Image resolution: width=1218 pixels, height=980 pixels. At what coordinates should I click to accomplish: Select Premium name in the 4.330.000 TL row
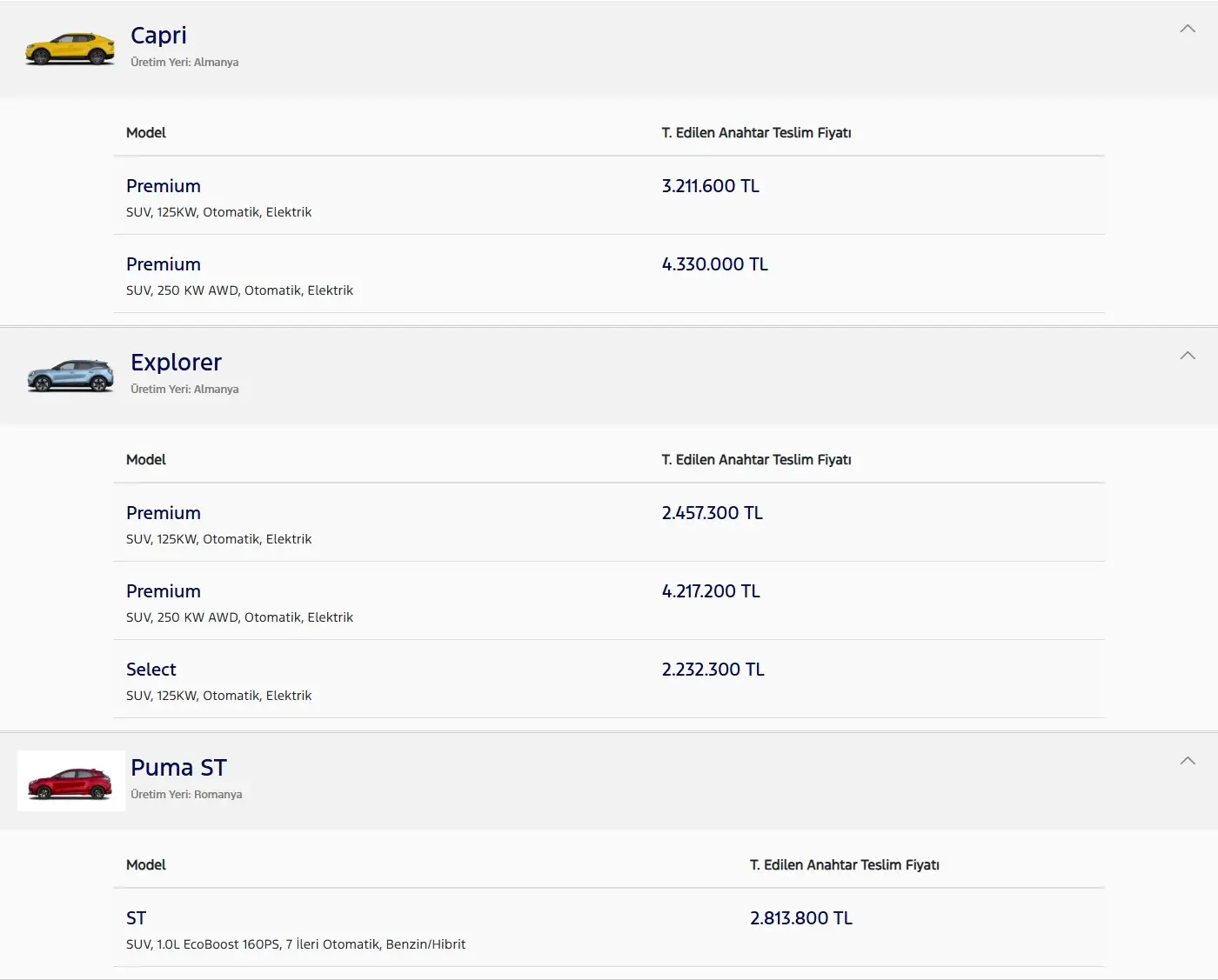point(164,264)
